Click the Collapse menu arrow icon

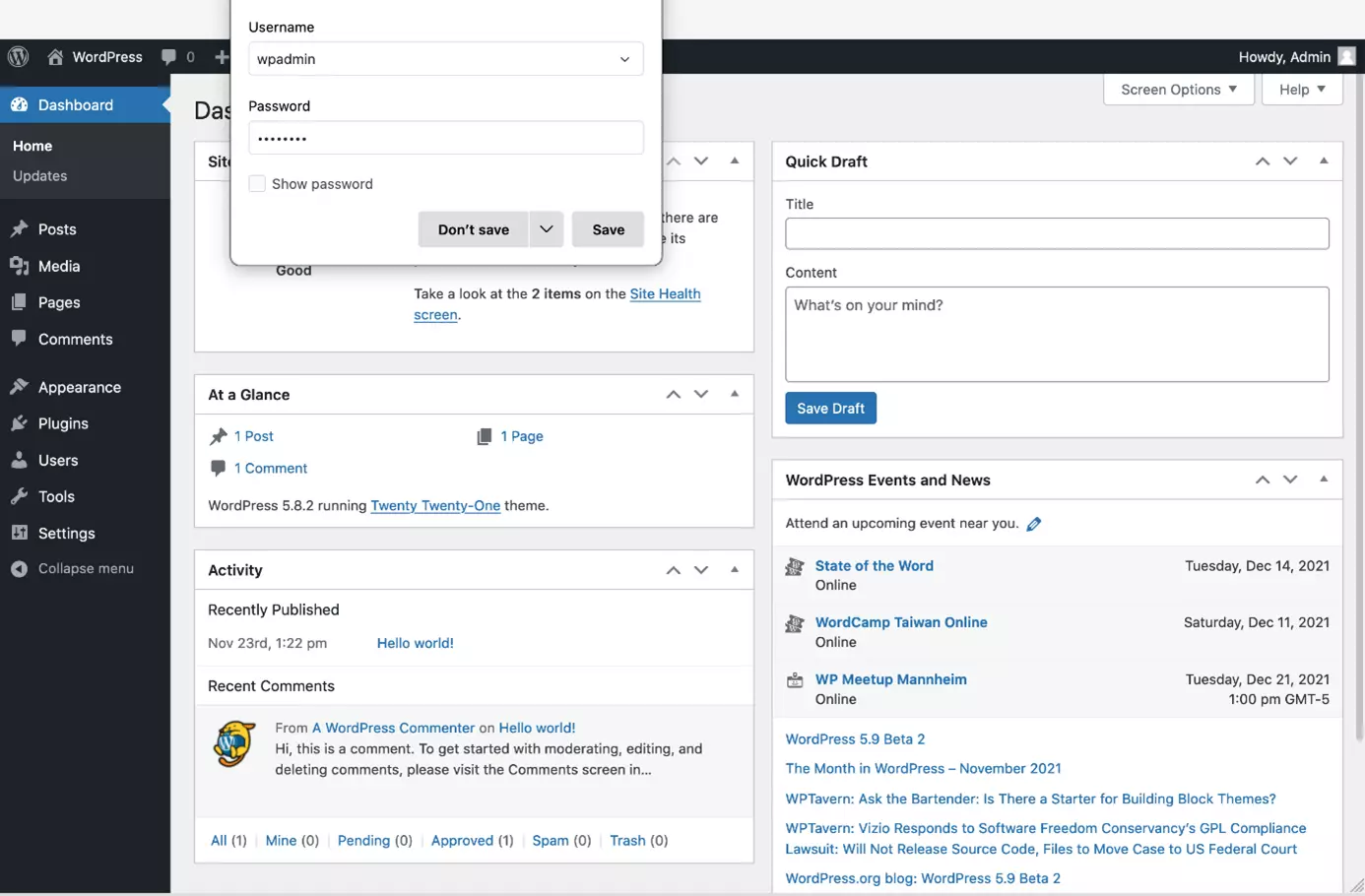coord(19,568)
